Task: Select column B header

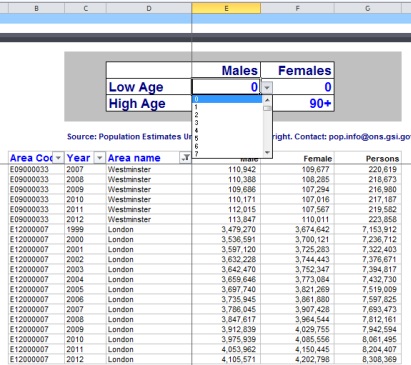Action: pos(36,8)
